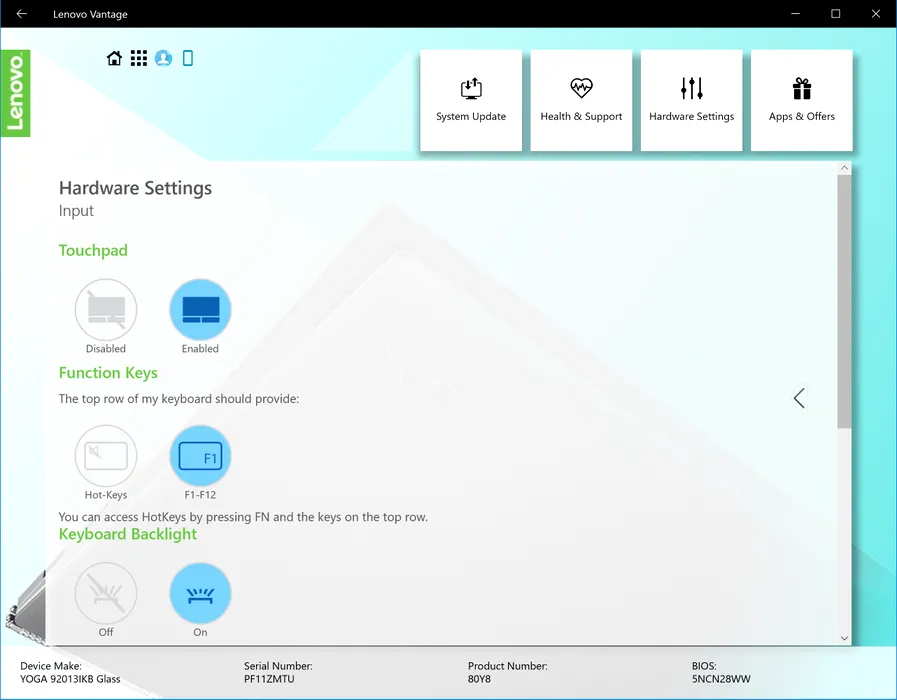This screenshot has width=897, height=700.
Task: Click the vertical scrollbar thumb
Action: click(844, 301)
